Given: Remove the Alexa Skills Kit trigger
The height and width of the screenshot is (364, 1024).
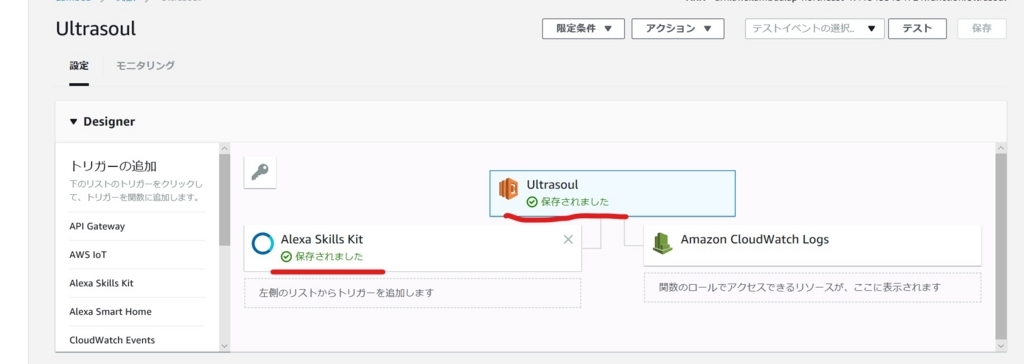Looking at the screenshot, I should point(568,239).
